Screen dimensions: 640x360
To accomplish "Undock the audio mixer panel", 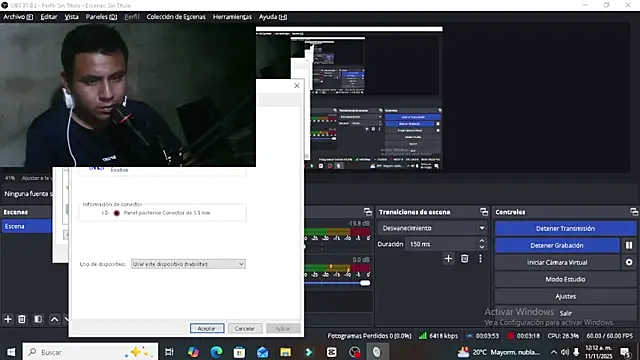I will pyautogui.click(x=368, y=212).
